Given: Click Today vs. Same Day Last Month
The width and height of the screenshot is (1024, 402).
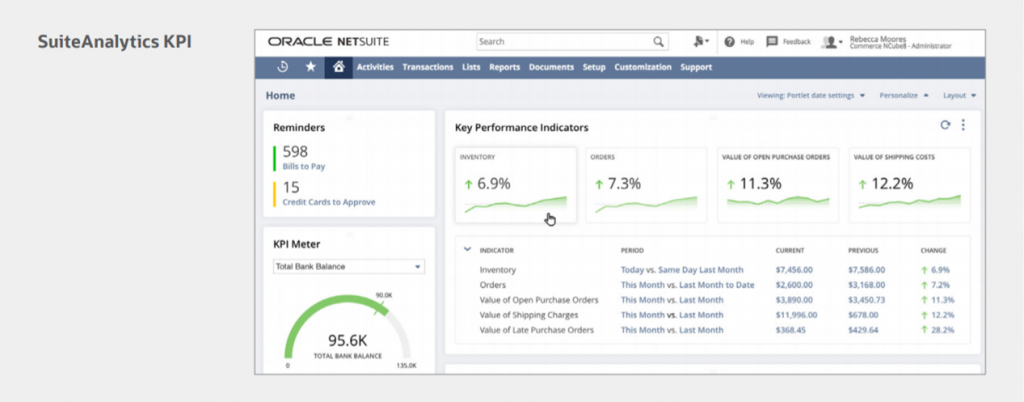Looking at the screenshot, I should [x=682, y=270].
